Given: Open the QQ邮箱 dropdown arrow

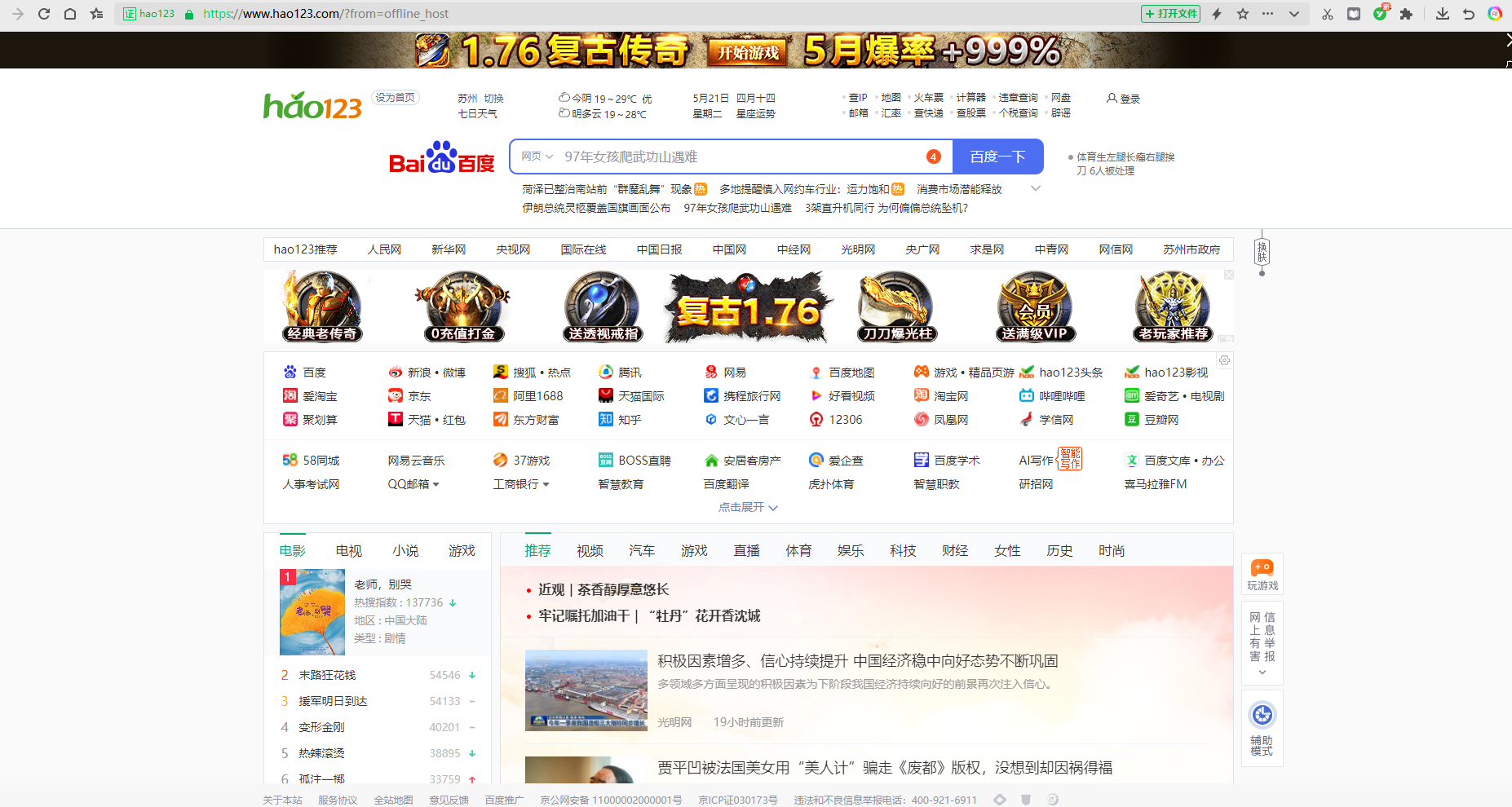Looking at the screenshot, I should coord(436,484).
